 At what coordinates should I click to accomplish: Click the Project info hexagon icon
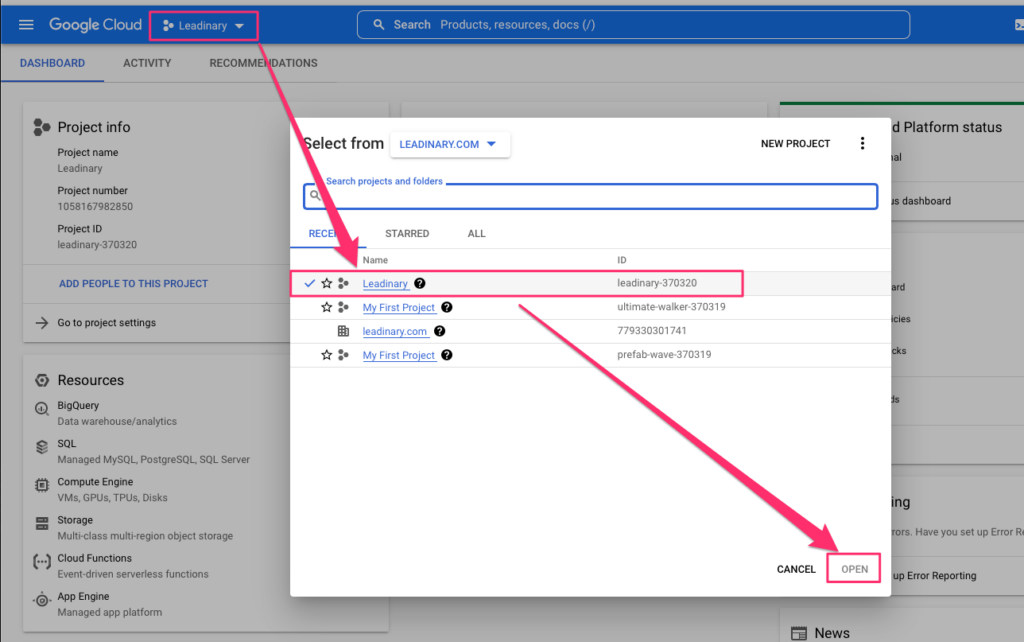(x=42, y=127)
